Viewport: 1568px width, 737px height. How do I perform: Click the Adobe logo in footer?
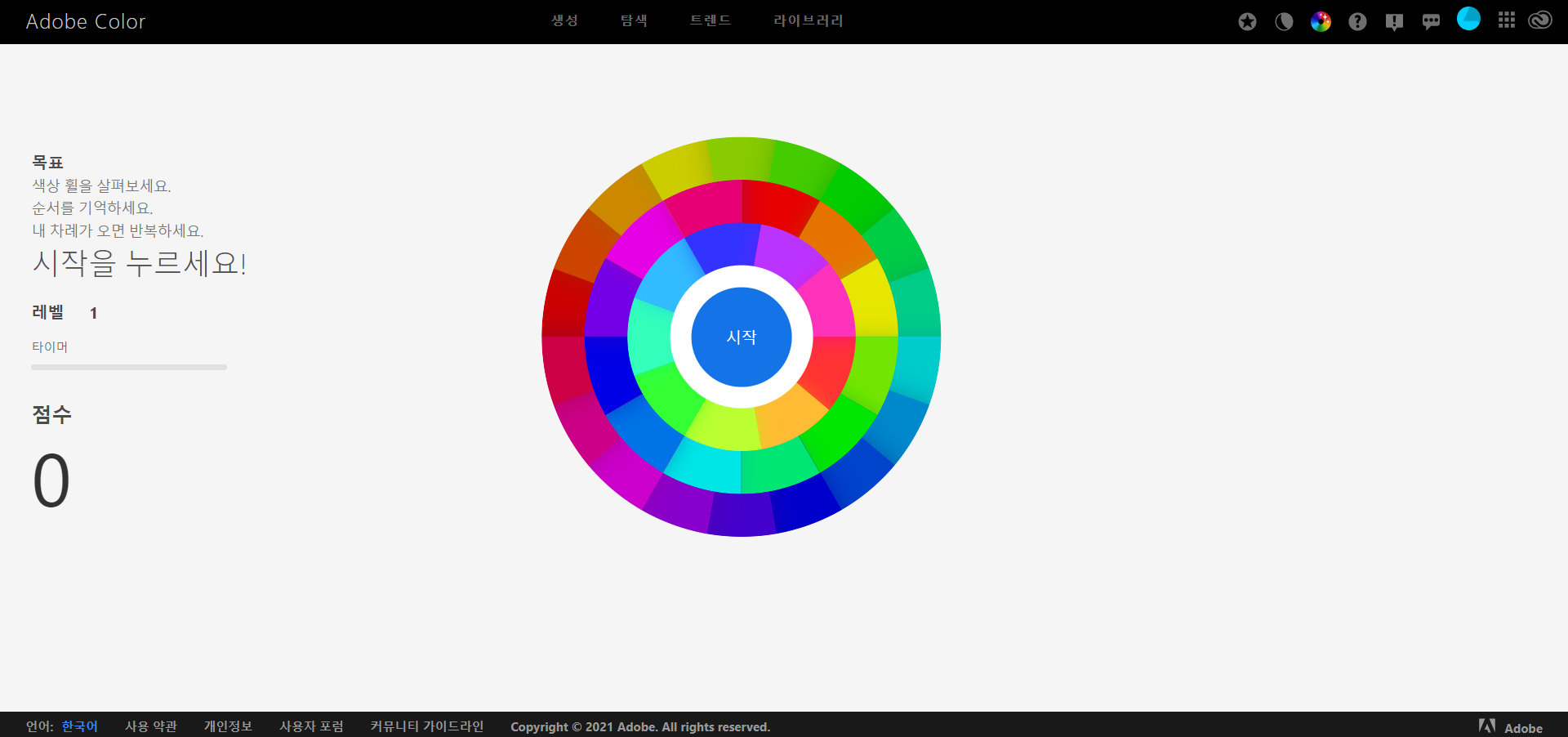(1510, 726)
